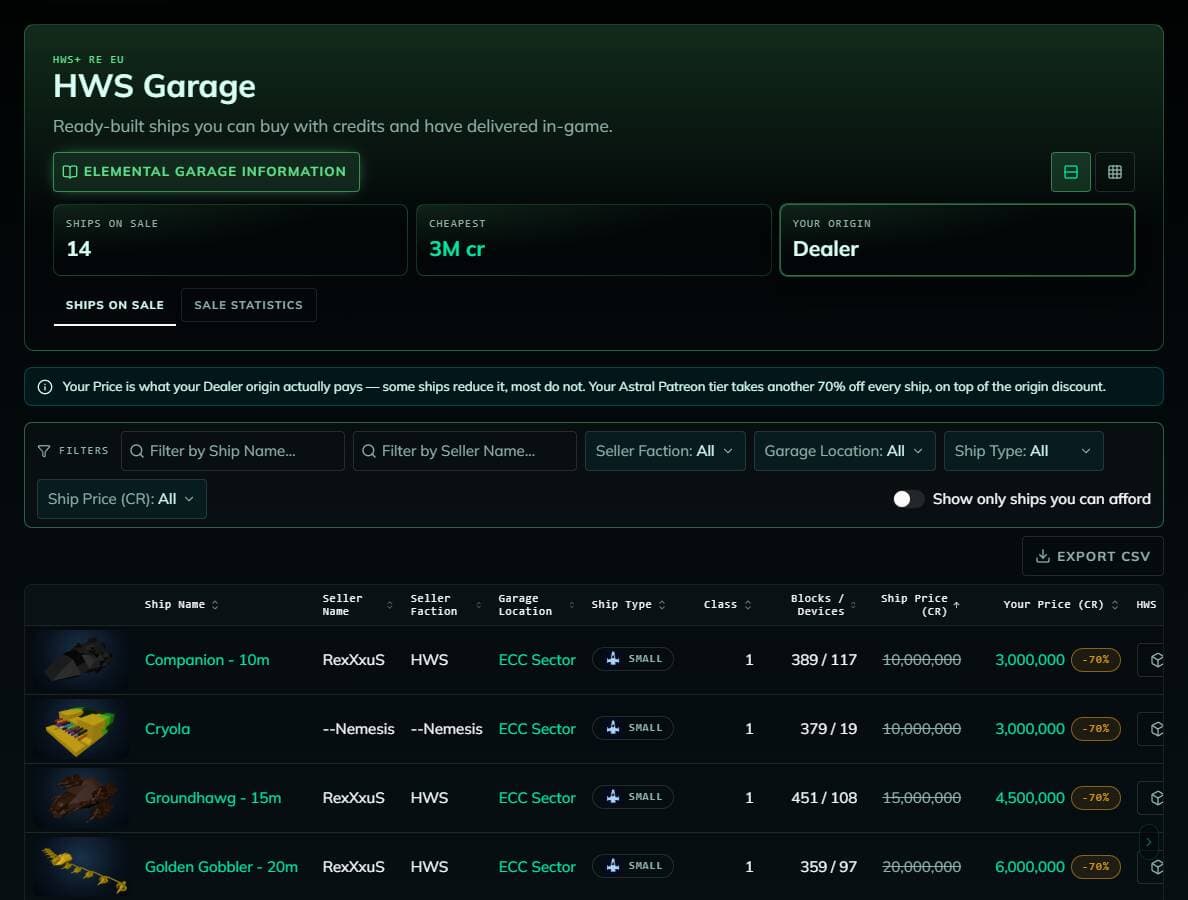Click the 4,500,000 price in Groundhawg row
This screenshot has height=900, width=1188.
(1030, 798)
